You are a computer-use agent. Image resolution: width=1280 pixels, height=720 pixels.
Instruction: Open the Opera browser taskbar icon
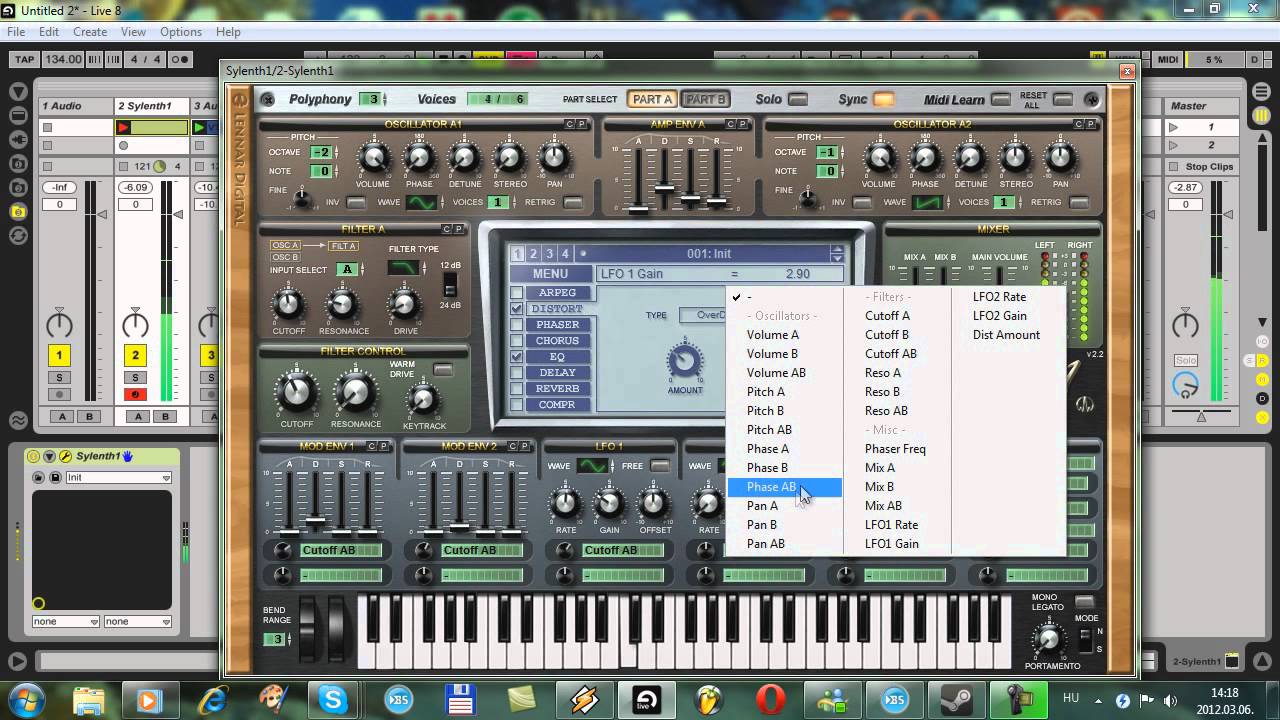pos(769,699)
